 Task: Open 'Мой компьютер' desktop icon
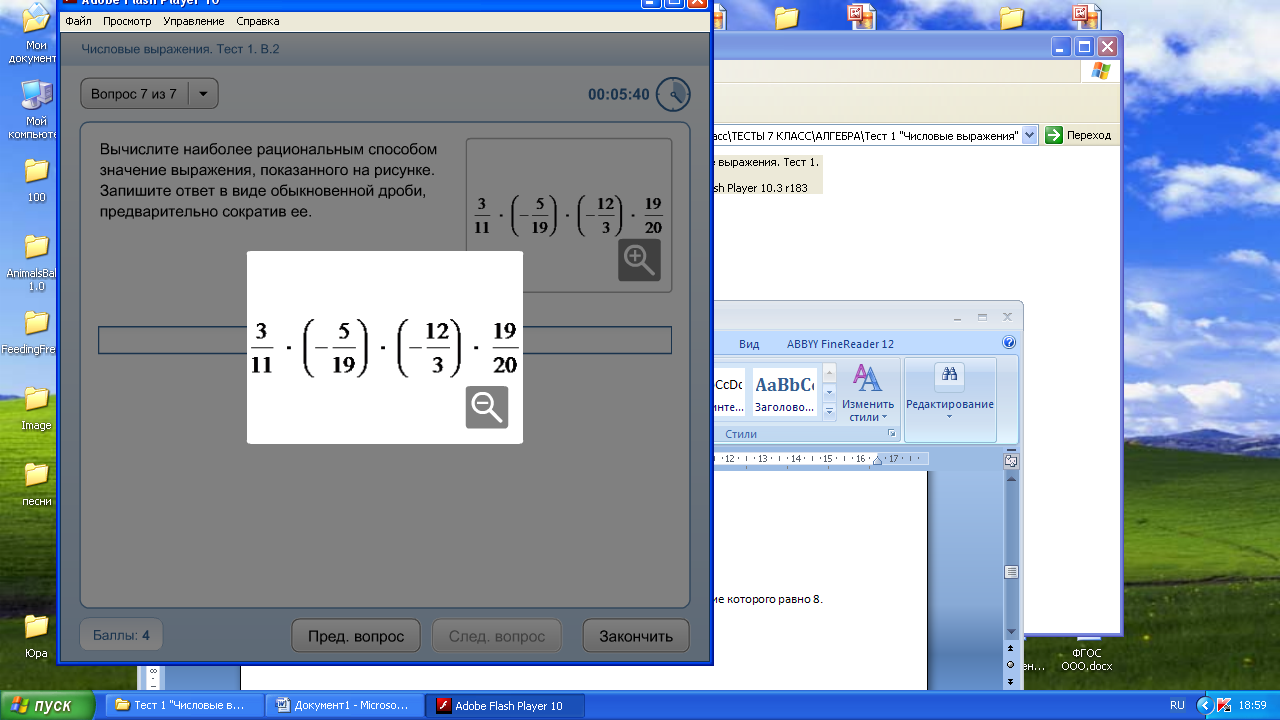(x=36, y=108)
